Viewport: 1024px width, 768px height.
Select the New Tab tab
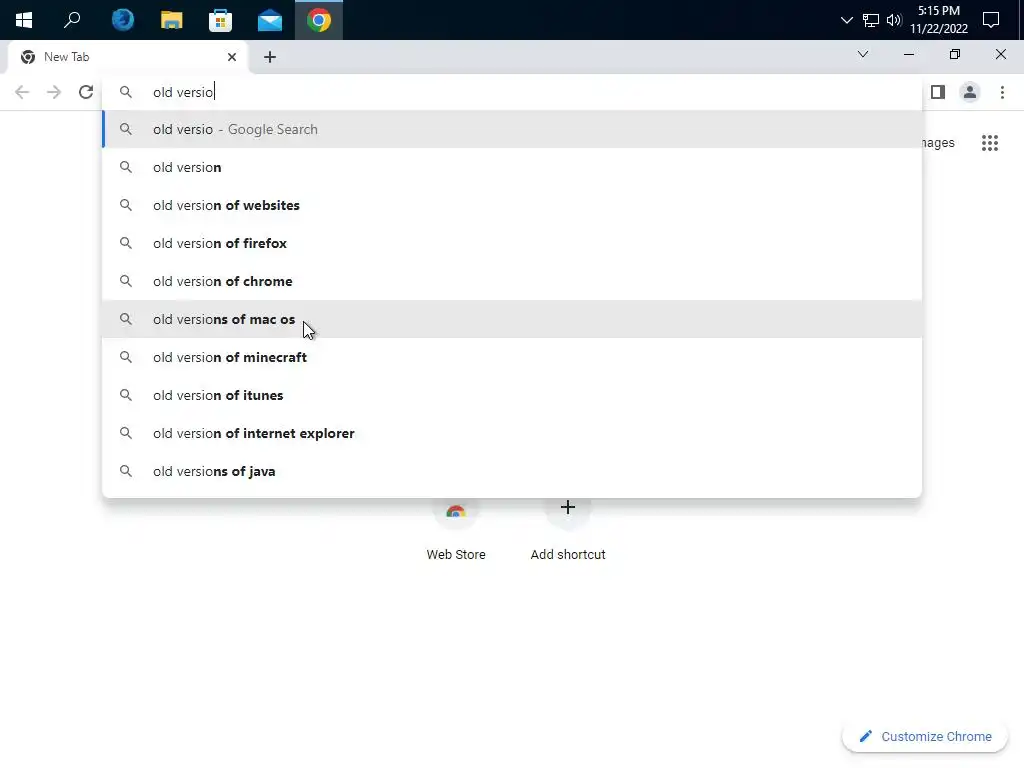click(x=128, y=57)
